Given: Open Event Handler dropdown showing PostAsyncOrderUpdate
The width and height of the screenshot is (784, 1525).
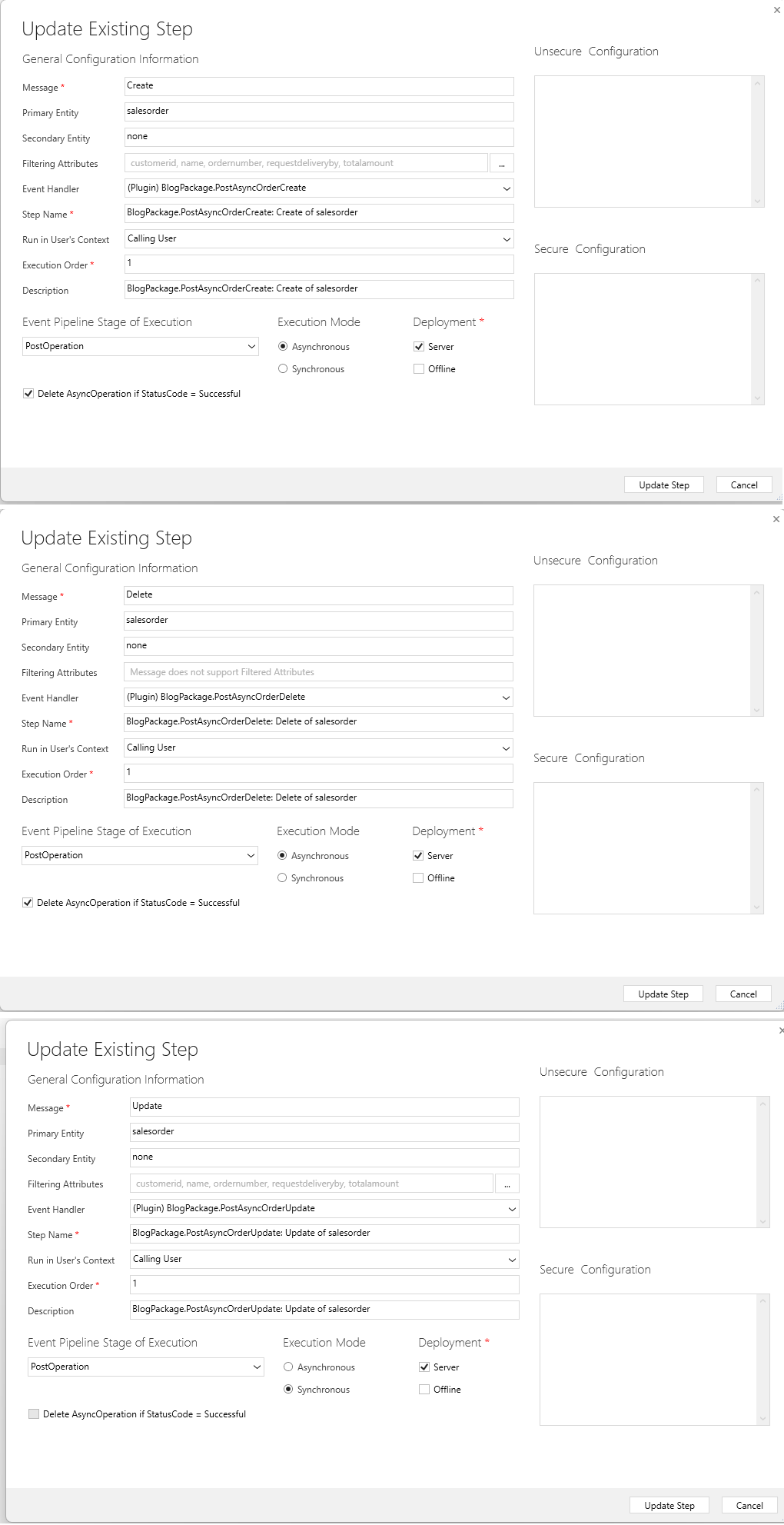Looking at the screenshot, I should click(x=324, y=1209).
